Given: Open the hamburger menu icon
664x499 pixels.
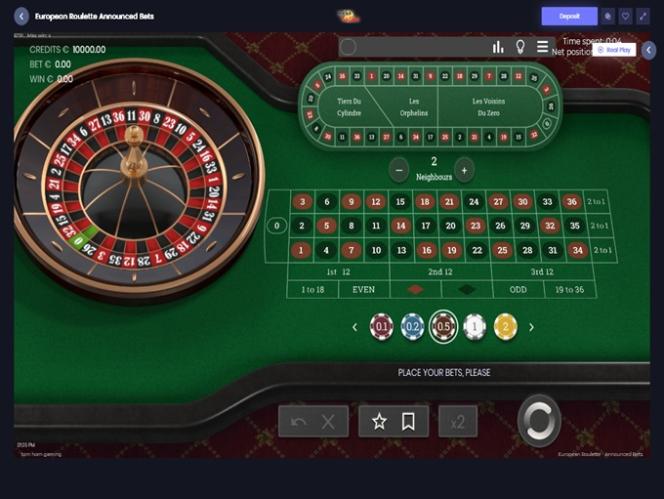Looking at the screenshot, I should 542,47.
